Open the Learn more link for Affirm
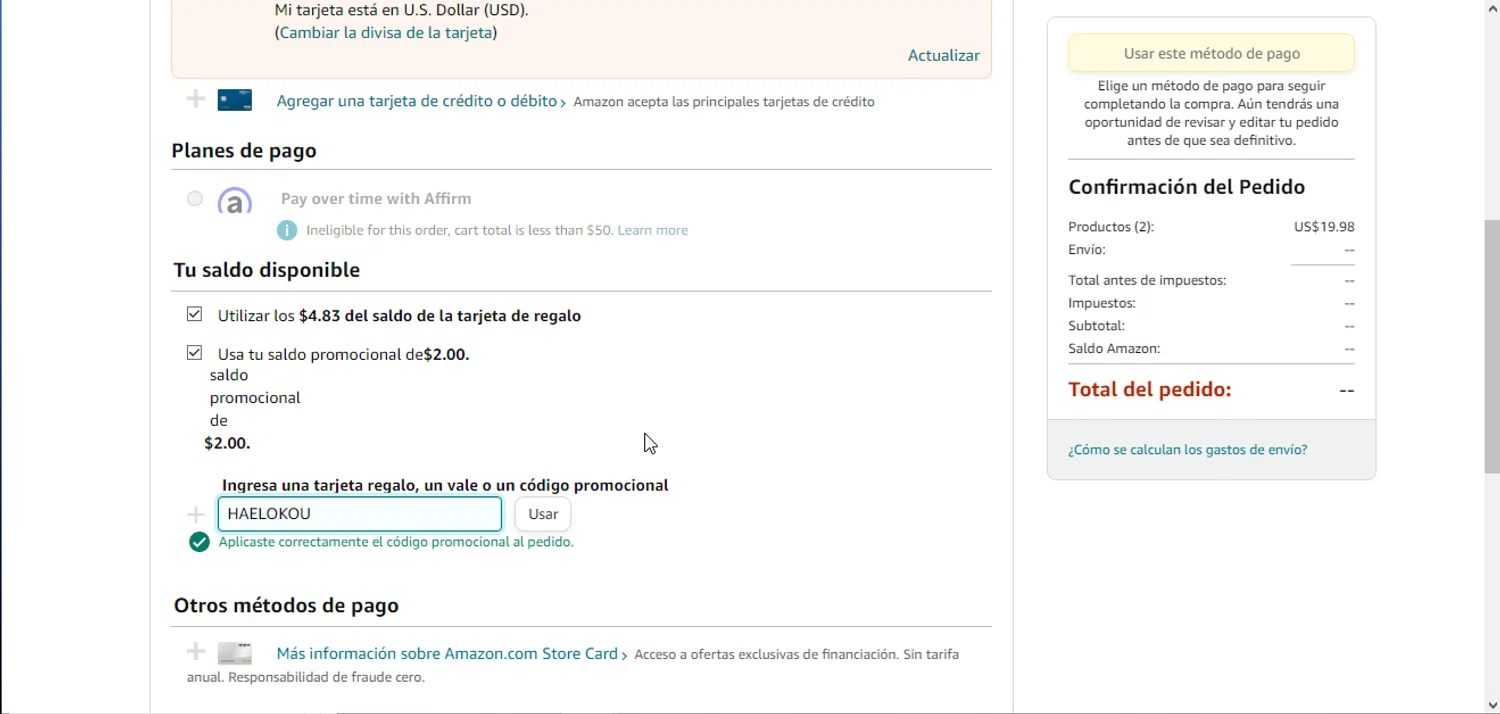1500x714 pixels. (653, 230)
